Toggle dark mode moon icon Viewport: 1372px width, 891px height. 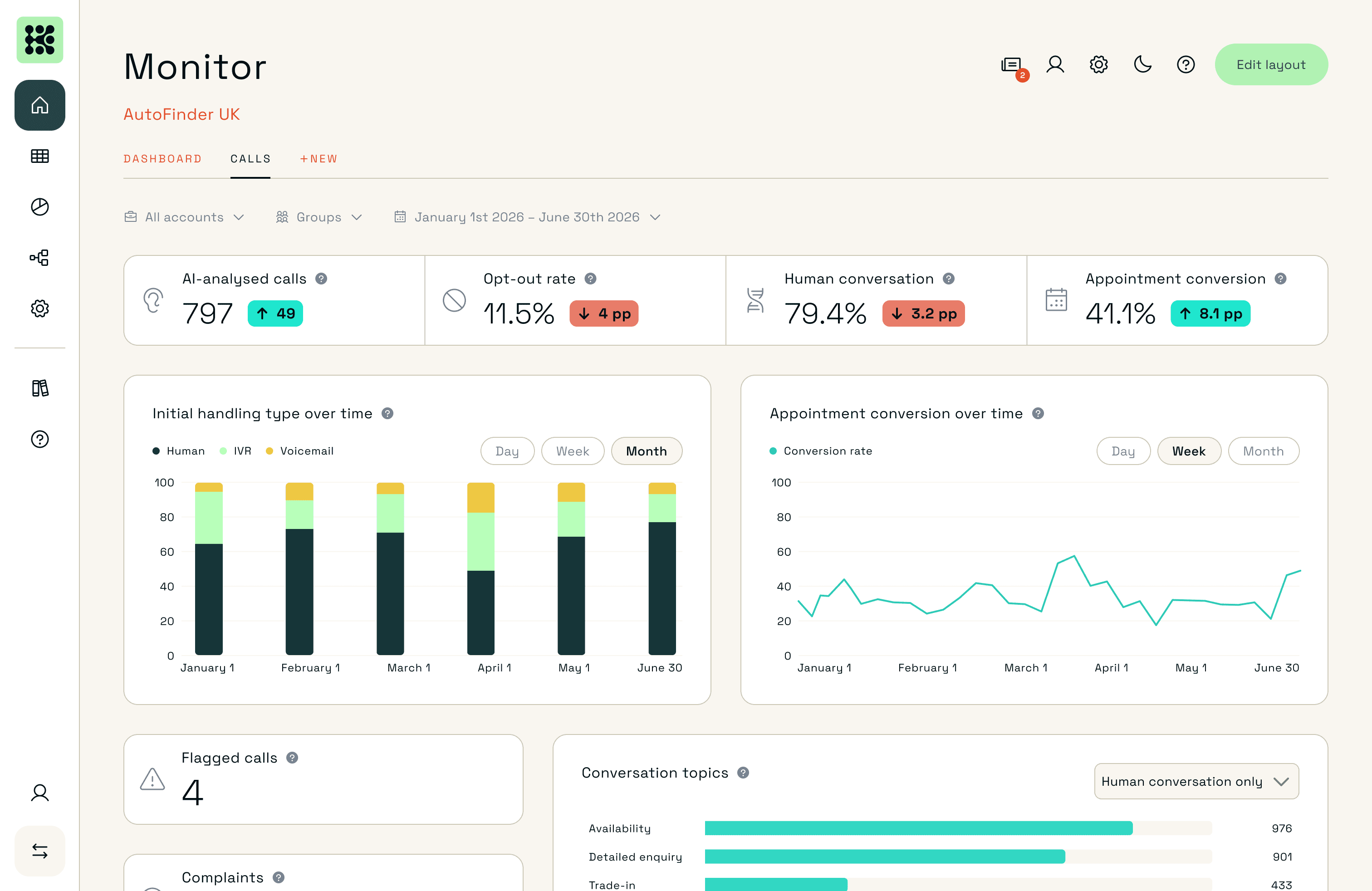point(1142,64)
